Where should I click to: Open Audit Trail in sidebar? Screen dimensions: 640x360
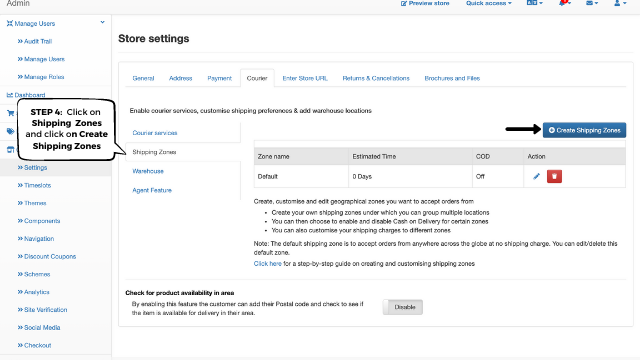(38, 41)
